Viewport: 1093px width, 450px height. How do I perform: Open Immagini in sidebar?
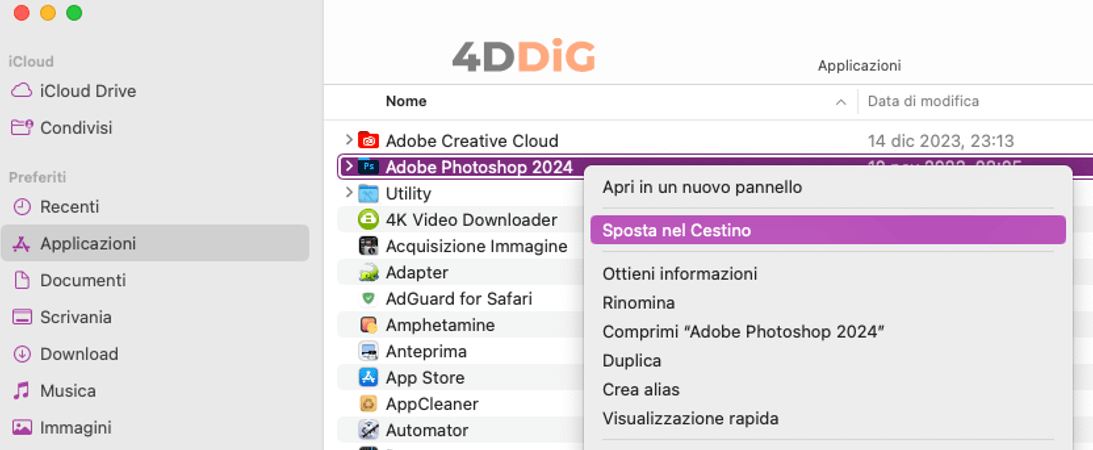(76, 428)
